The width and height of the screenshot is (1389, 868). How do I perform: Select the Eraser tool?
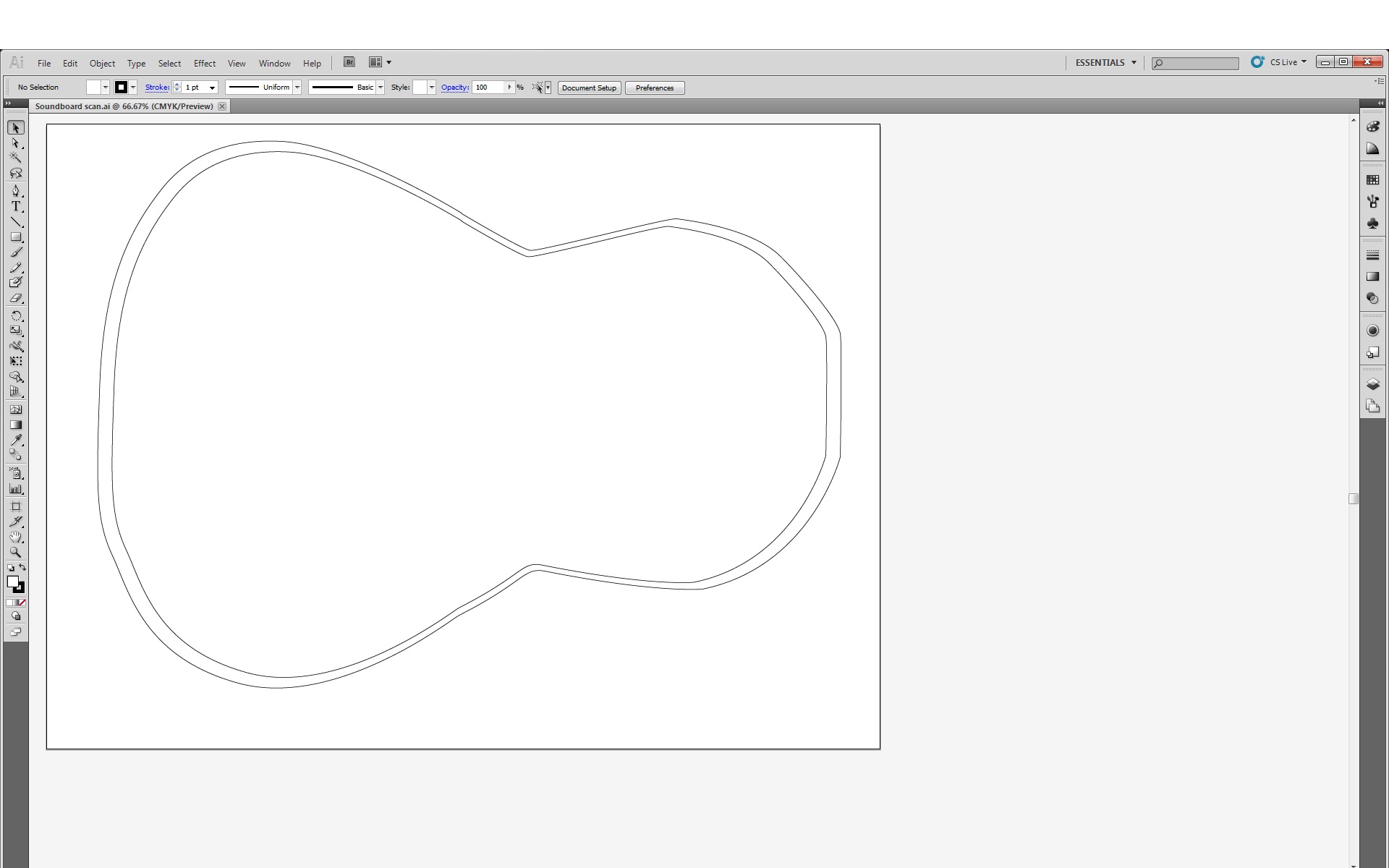(x=16, y=298)
